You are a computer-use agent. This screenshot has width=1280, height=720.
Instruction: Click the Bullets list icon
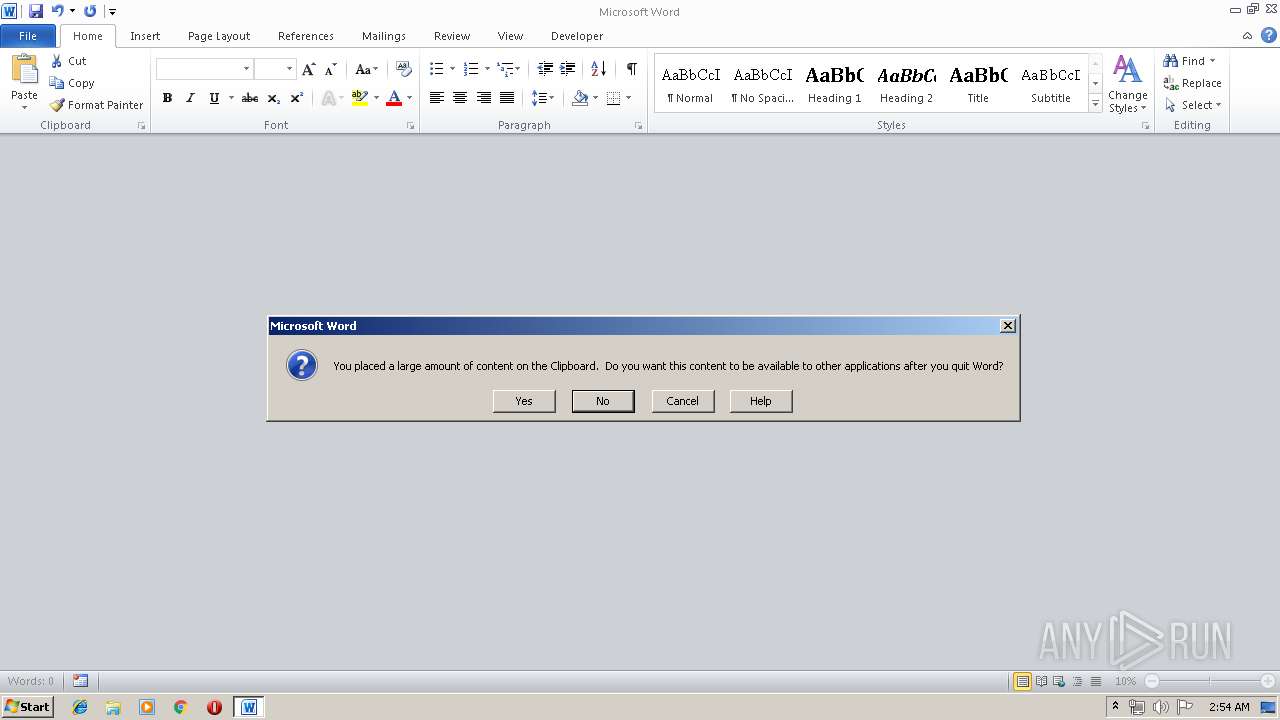[x=437, y=69]
